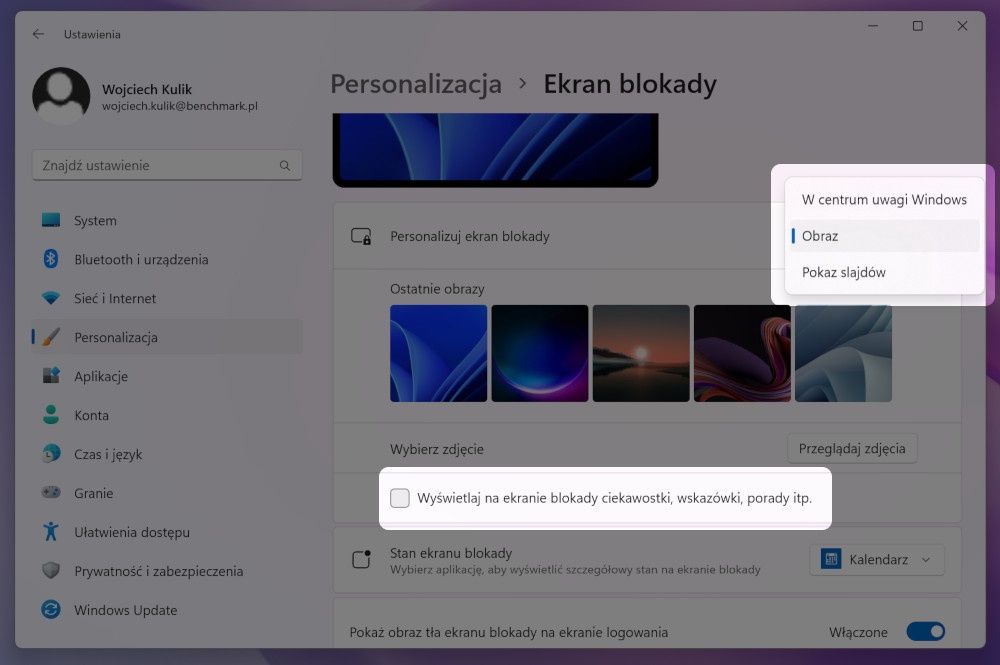Click the paintbrush Personalizacja icon
Viewport: 1000px width, 665px height.
(x=51, y=337)
